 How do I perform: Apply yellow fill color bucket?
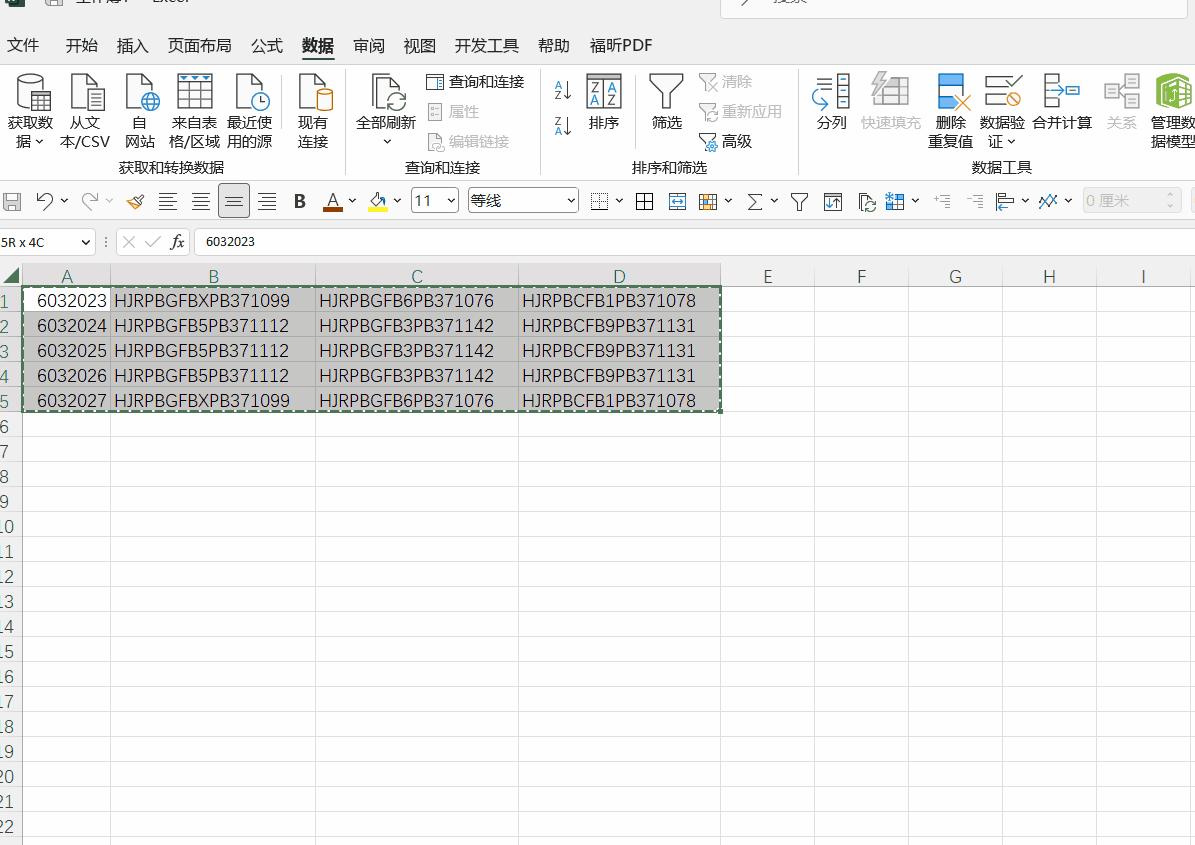click(x=378, y=202)
